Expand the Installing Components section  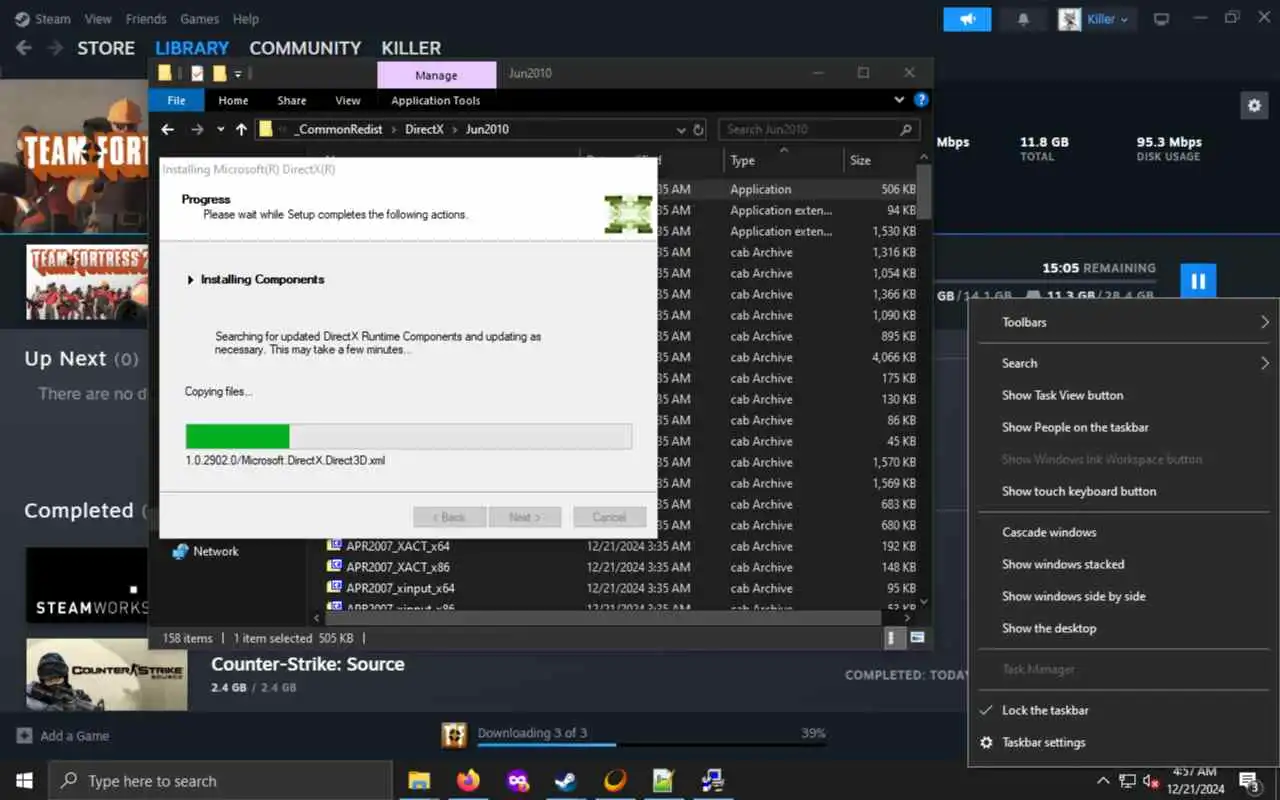click(x=190, y=279)
